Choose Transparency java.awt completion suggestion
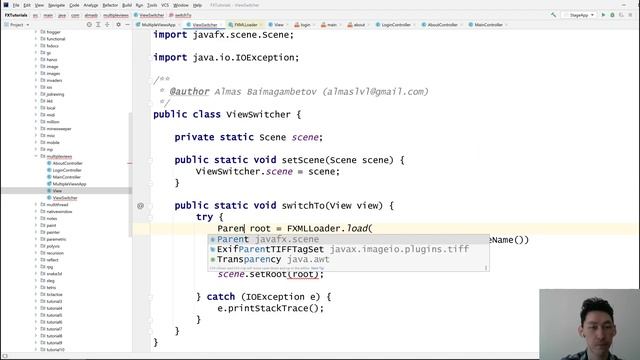Viewport: 640px width, 360px height. (x=348, y=260)
